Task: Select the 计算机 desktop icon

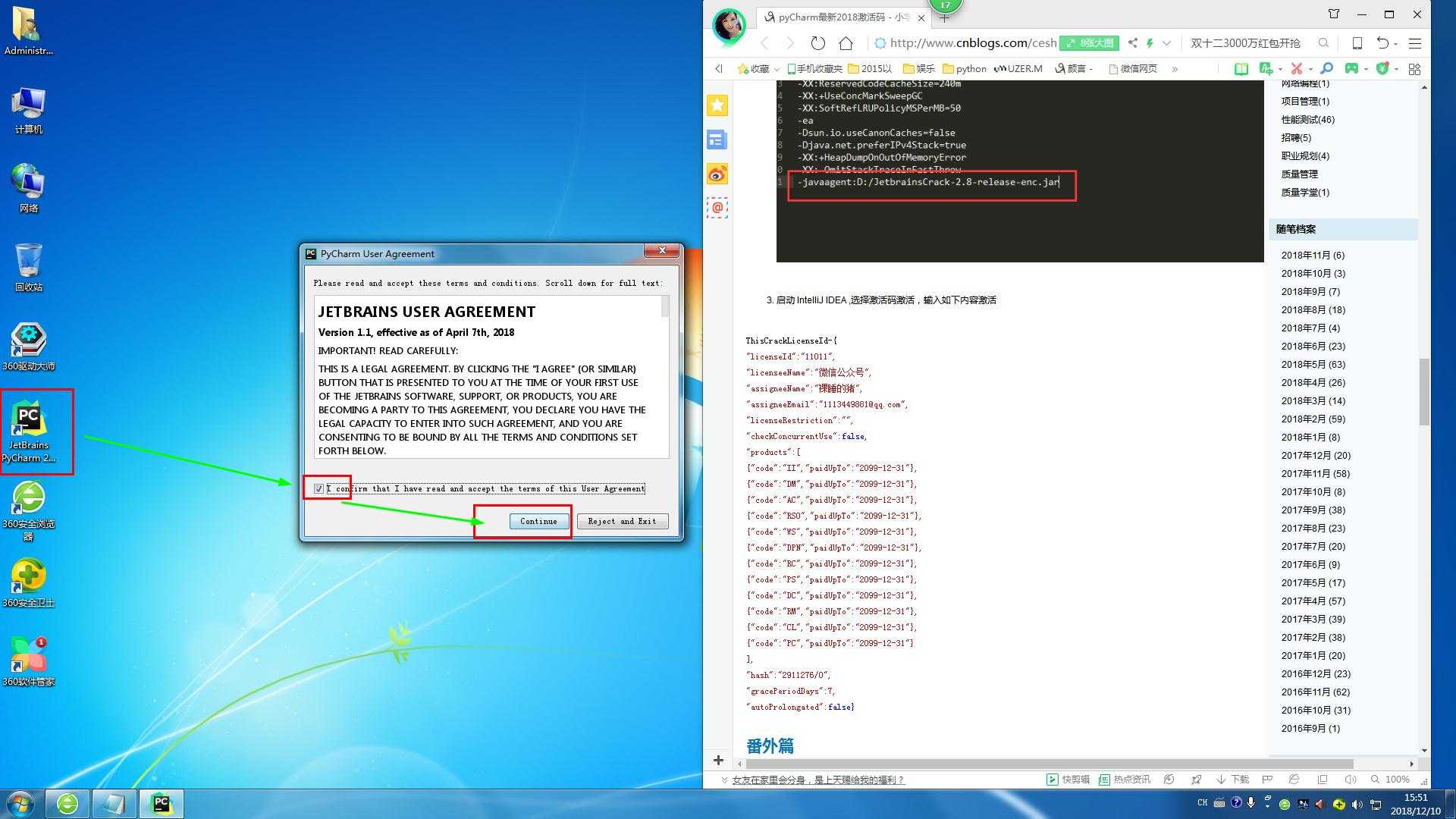Action: [29, 111]
